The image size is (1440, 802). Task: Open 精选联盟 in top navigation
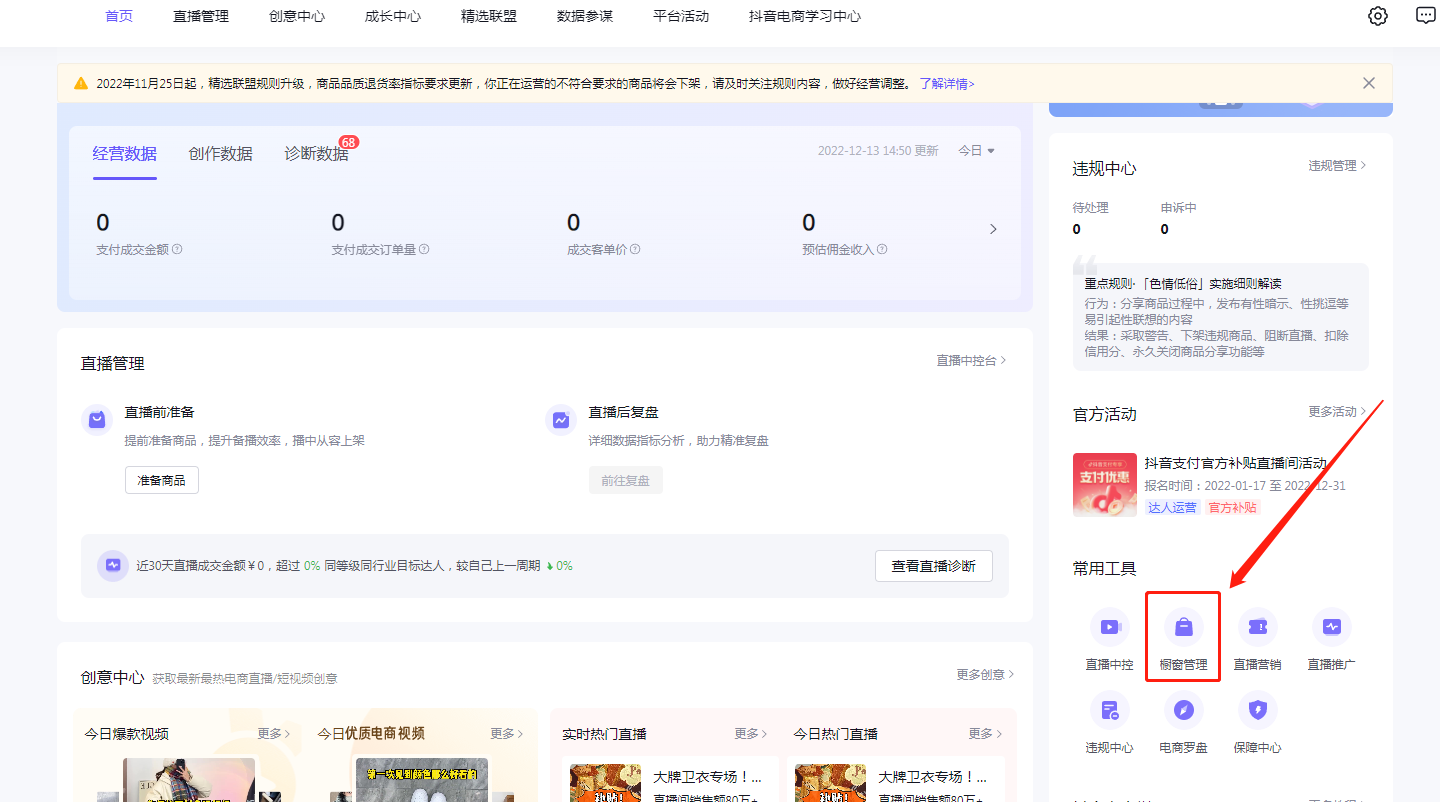point(489,16)
